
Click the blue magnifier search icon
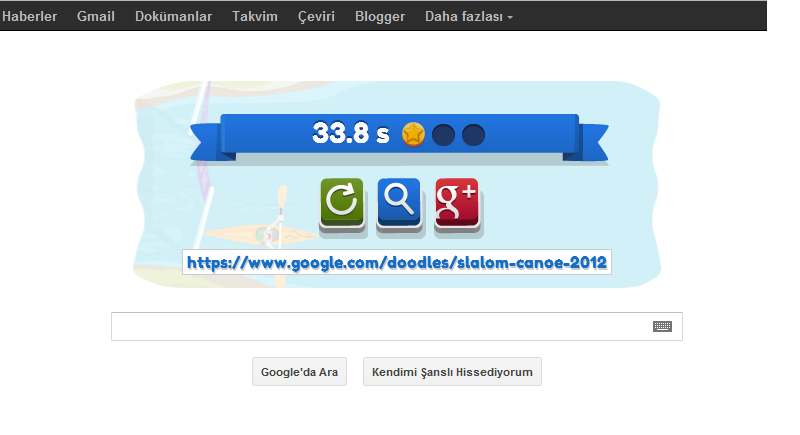399,203
